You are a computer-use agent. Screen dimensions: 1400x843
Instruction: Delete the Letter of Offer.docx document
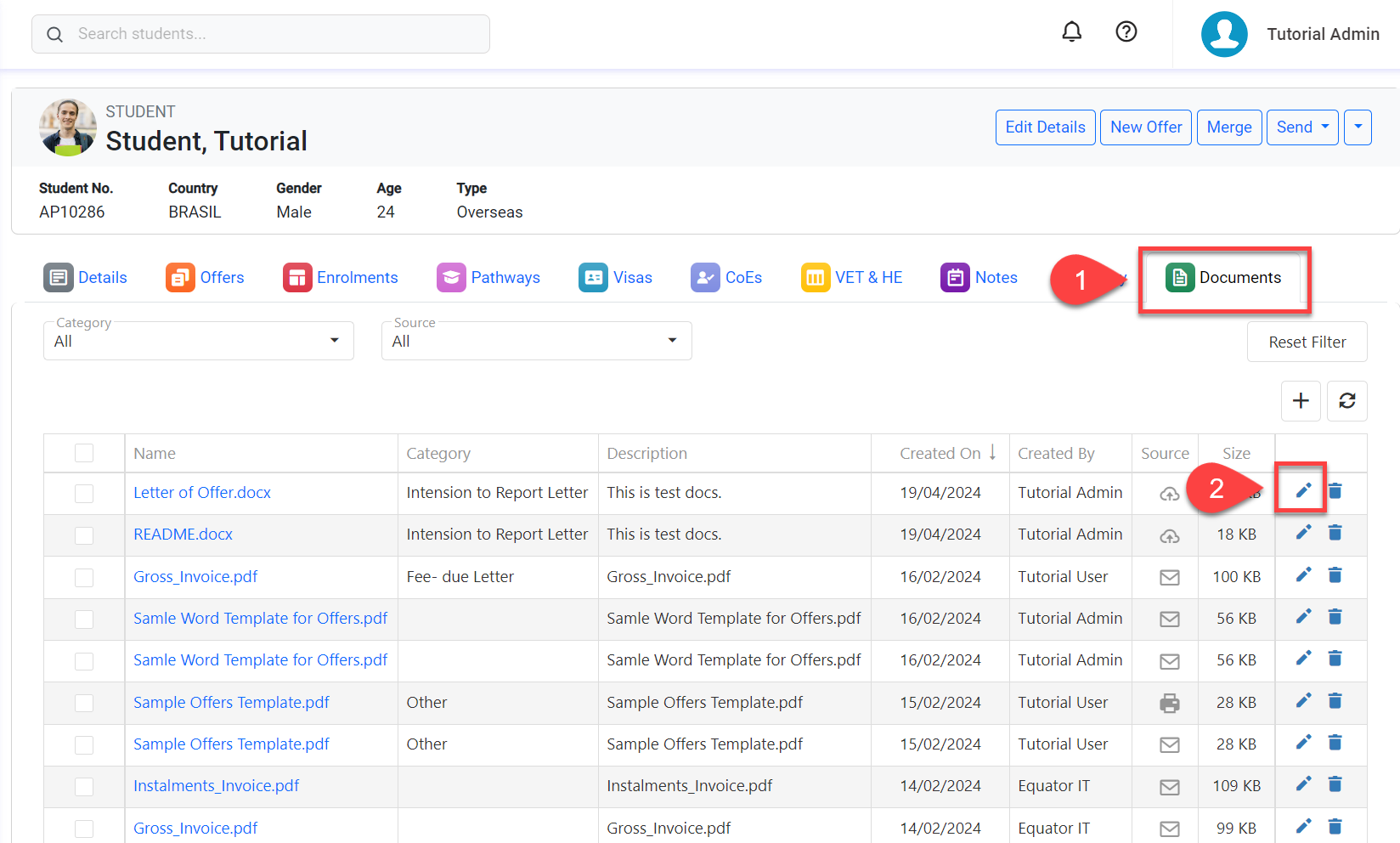pyautogui.click(x=1335, y=491)
